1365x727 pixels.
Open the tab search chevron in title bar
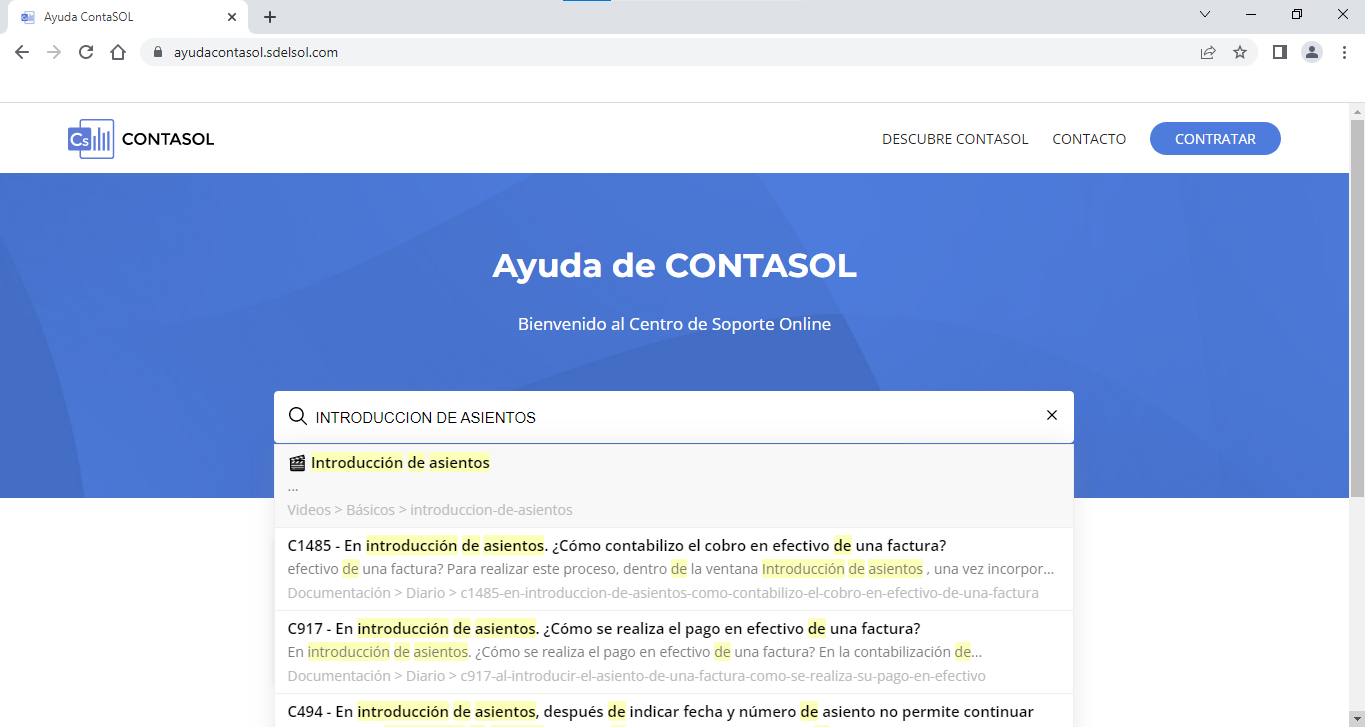[1205, 14]
